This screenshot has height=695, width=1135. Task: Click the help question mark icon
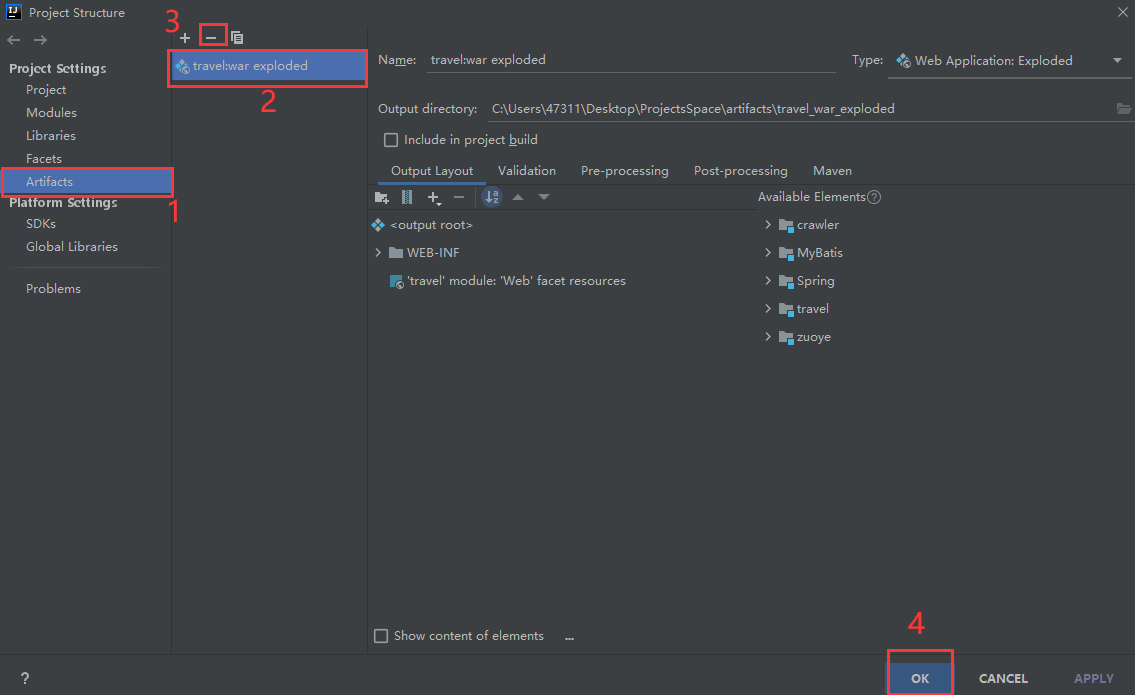(25, 677)
